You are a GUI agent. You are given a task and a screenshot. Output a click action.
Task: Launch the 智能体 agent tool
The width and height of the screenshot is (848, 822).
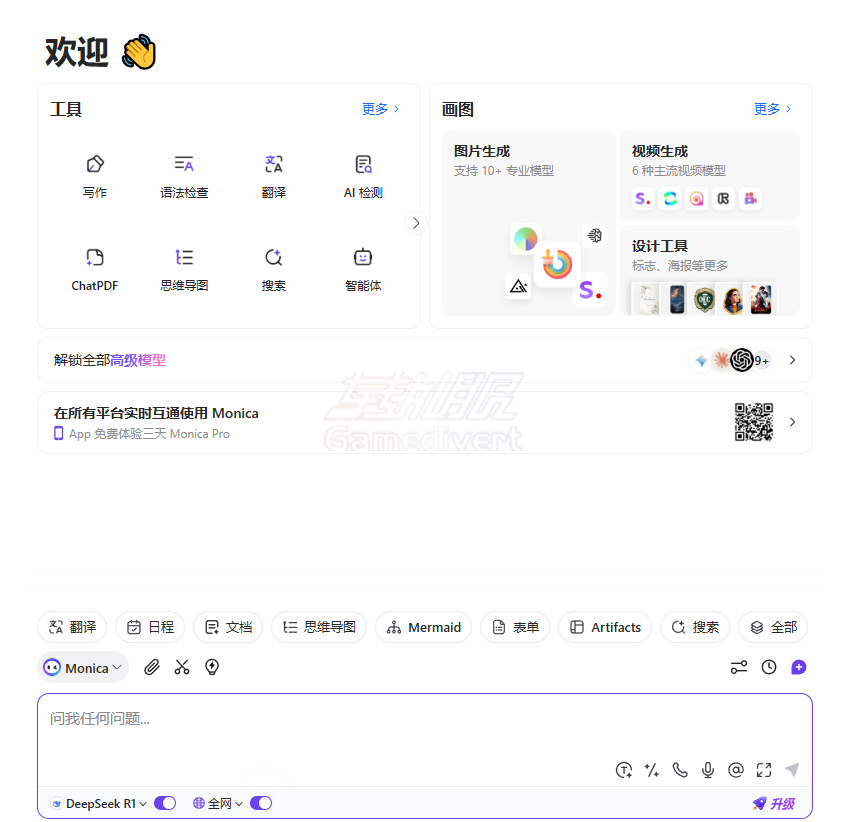coord(362,268)
